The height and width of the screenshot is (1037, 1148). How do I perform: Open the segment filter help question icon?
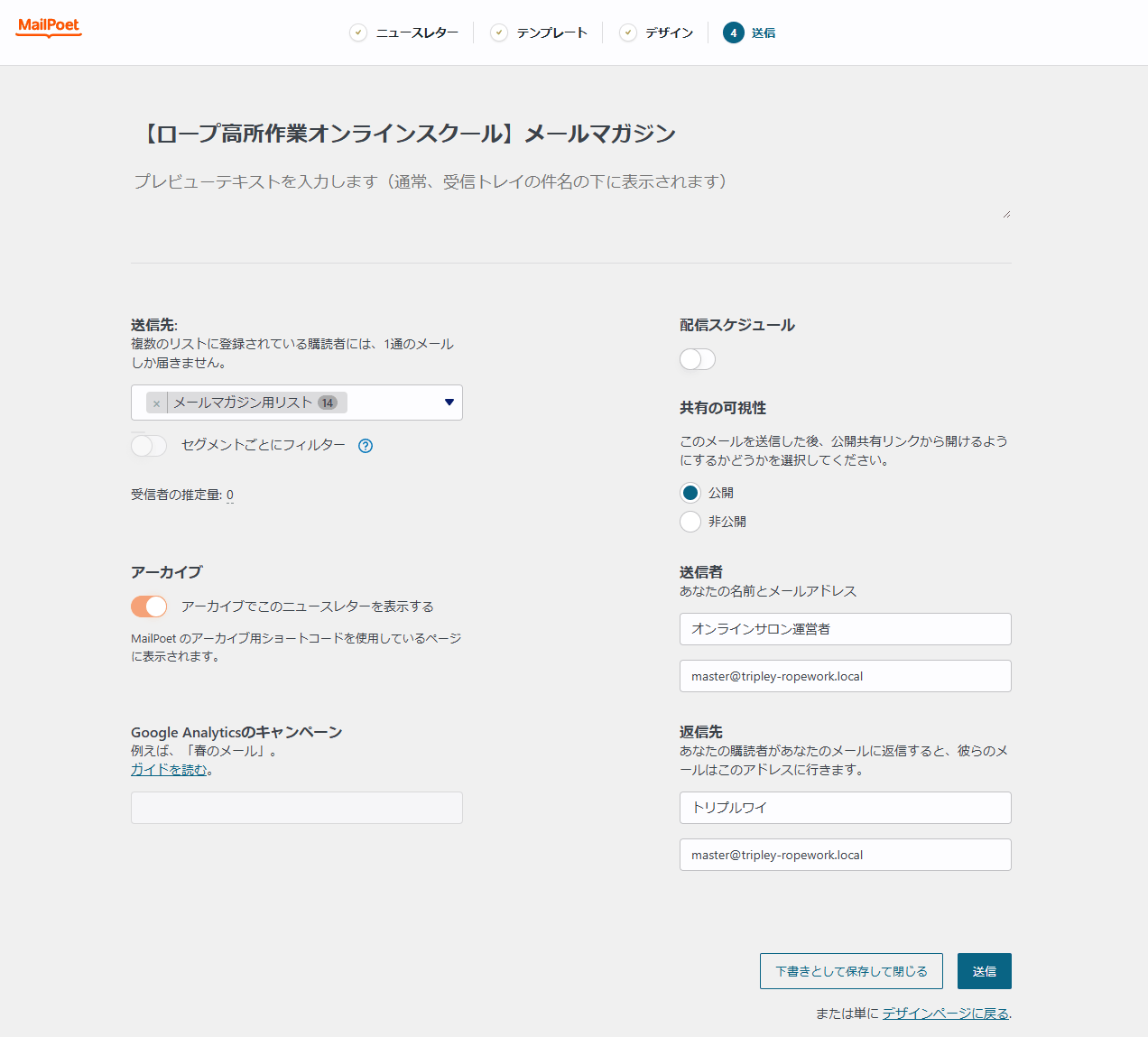tap(366, 445)
